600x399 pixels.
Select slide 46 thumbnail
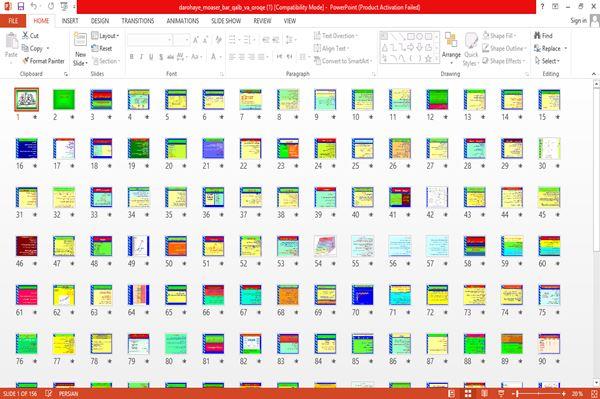(x=26, y=246)
